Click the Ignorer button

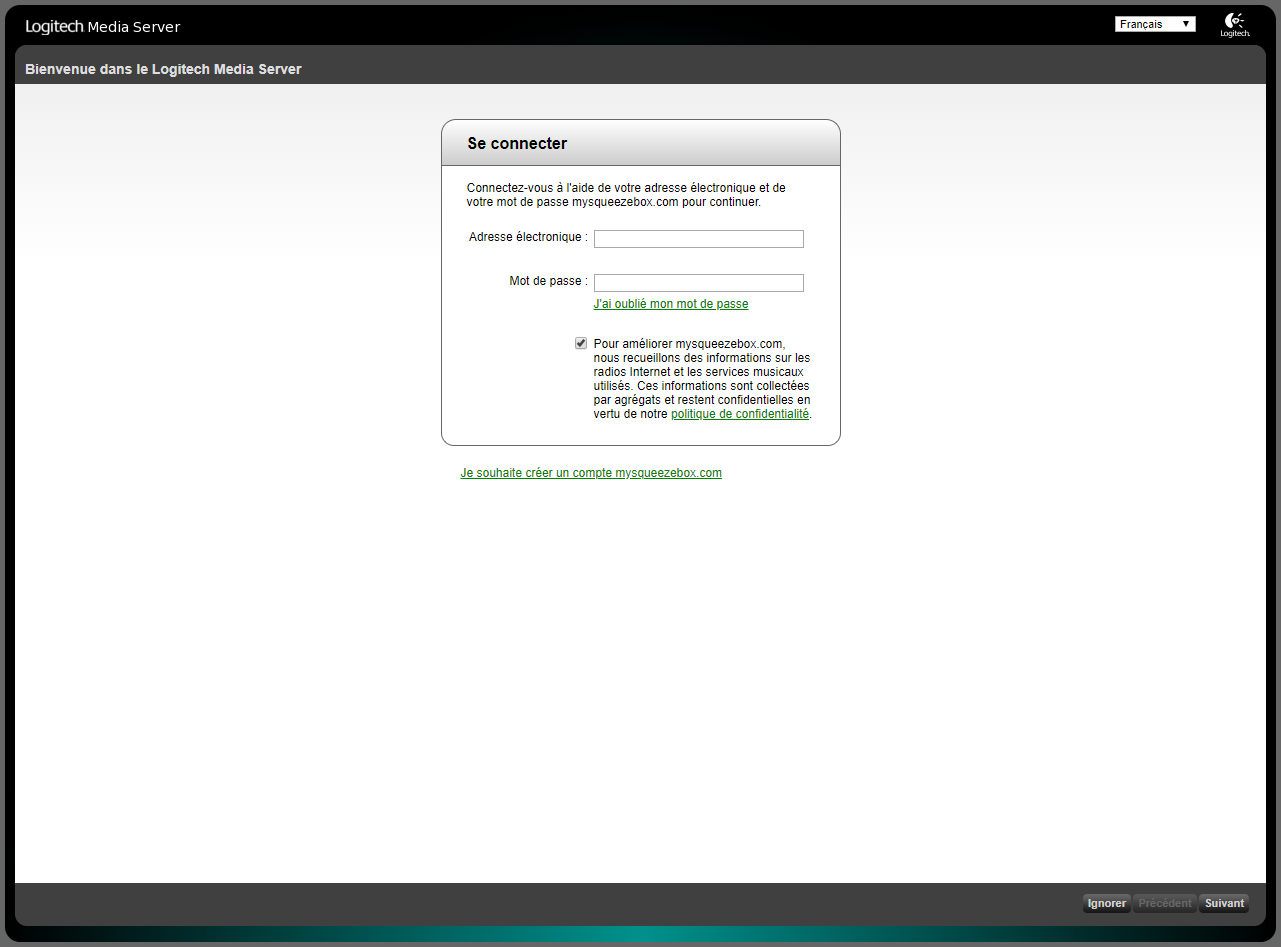(1107, 904)
